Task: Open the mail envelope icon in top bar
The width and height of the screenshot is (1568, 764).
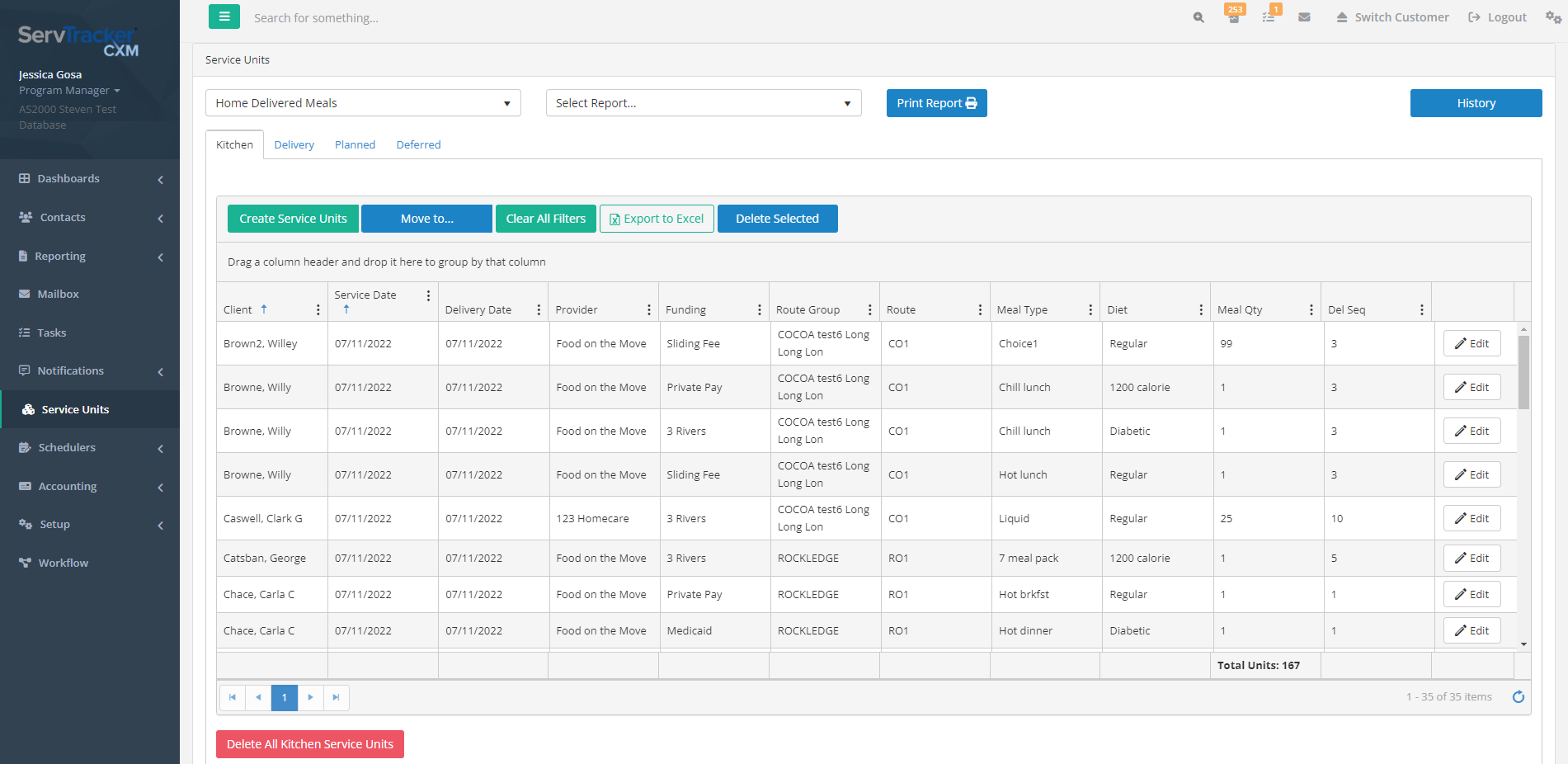Action: pos(1304,17)
